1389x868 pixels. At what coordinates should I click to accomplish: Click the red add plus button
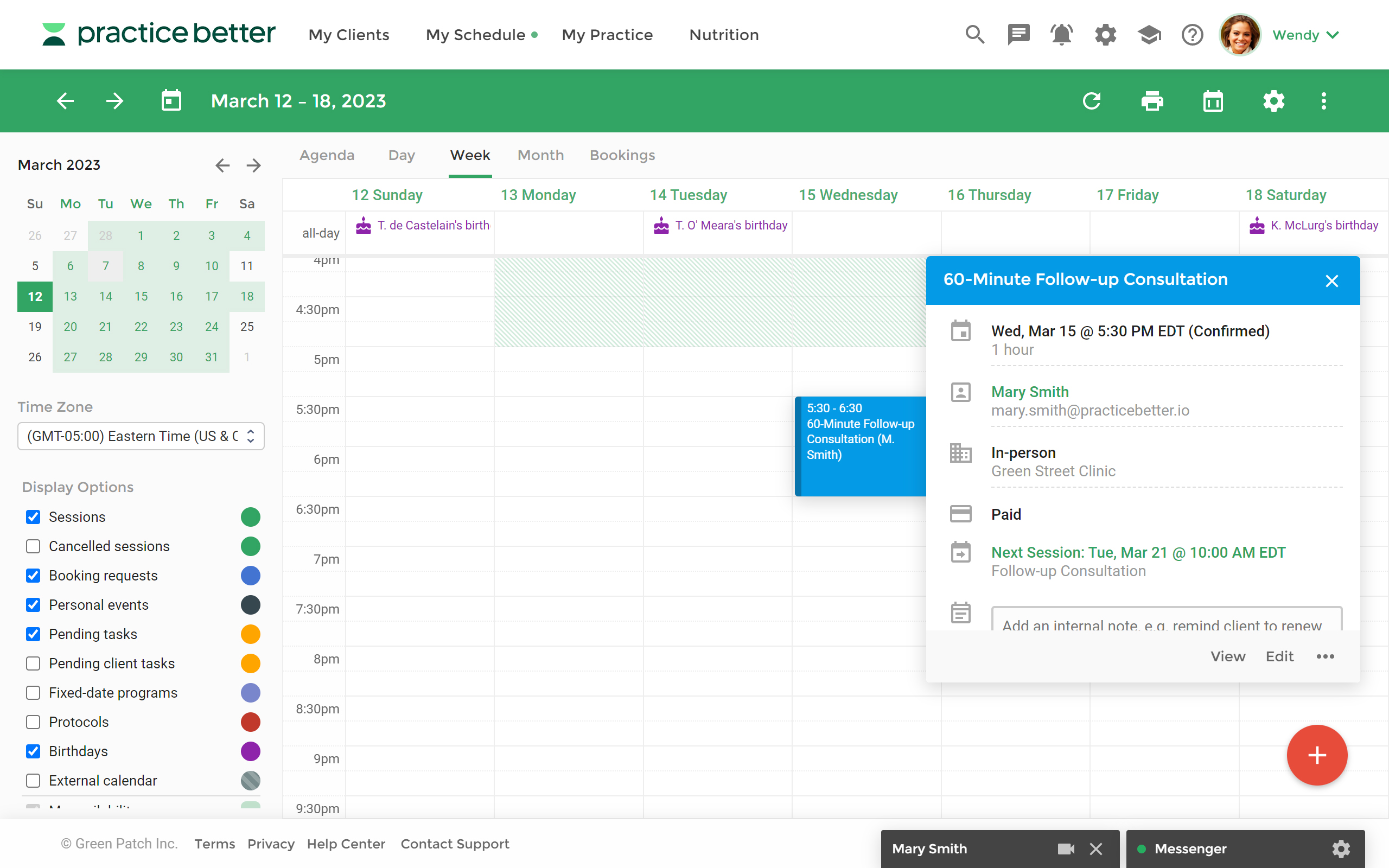[x=1317, y=755]
